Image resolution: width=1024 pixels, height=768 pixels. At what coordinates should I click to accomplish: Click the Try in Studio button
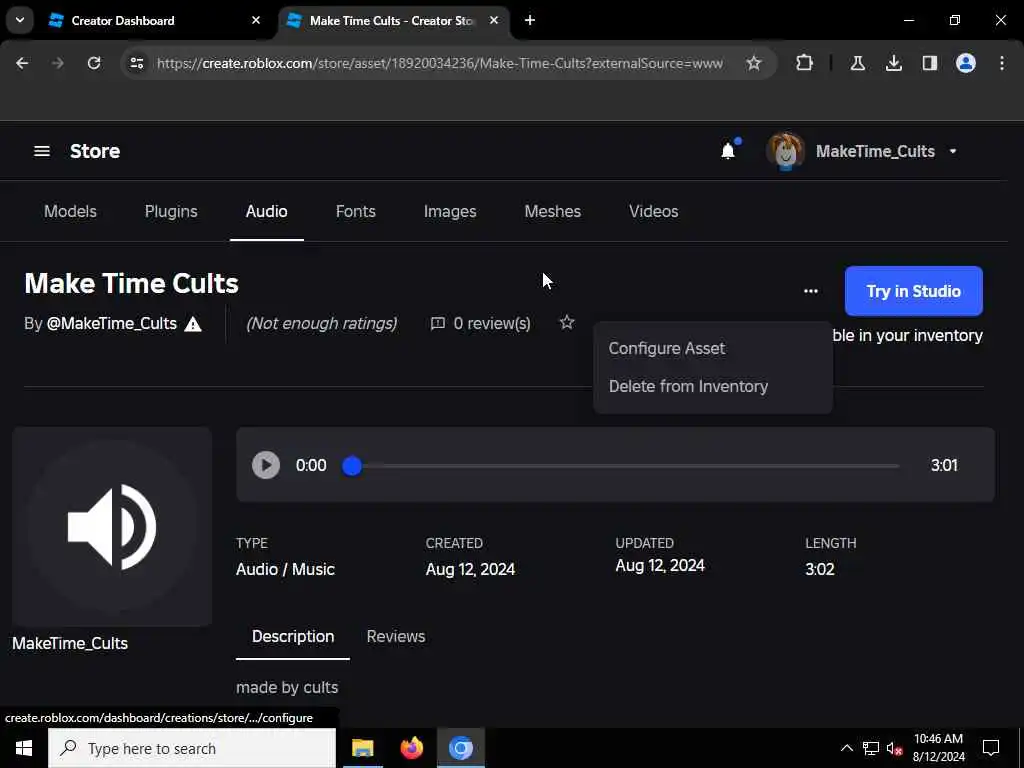913,291
